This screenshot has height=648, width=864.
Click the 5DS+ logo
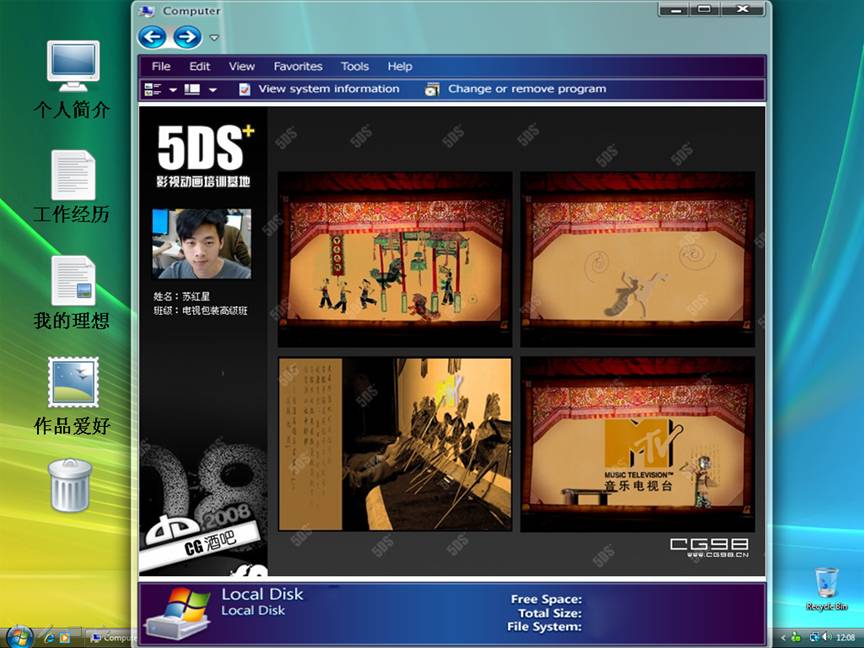205,148
